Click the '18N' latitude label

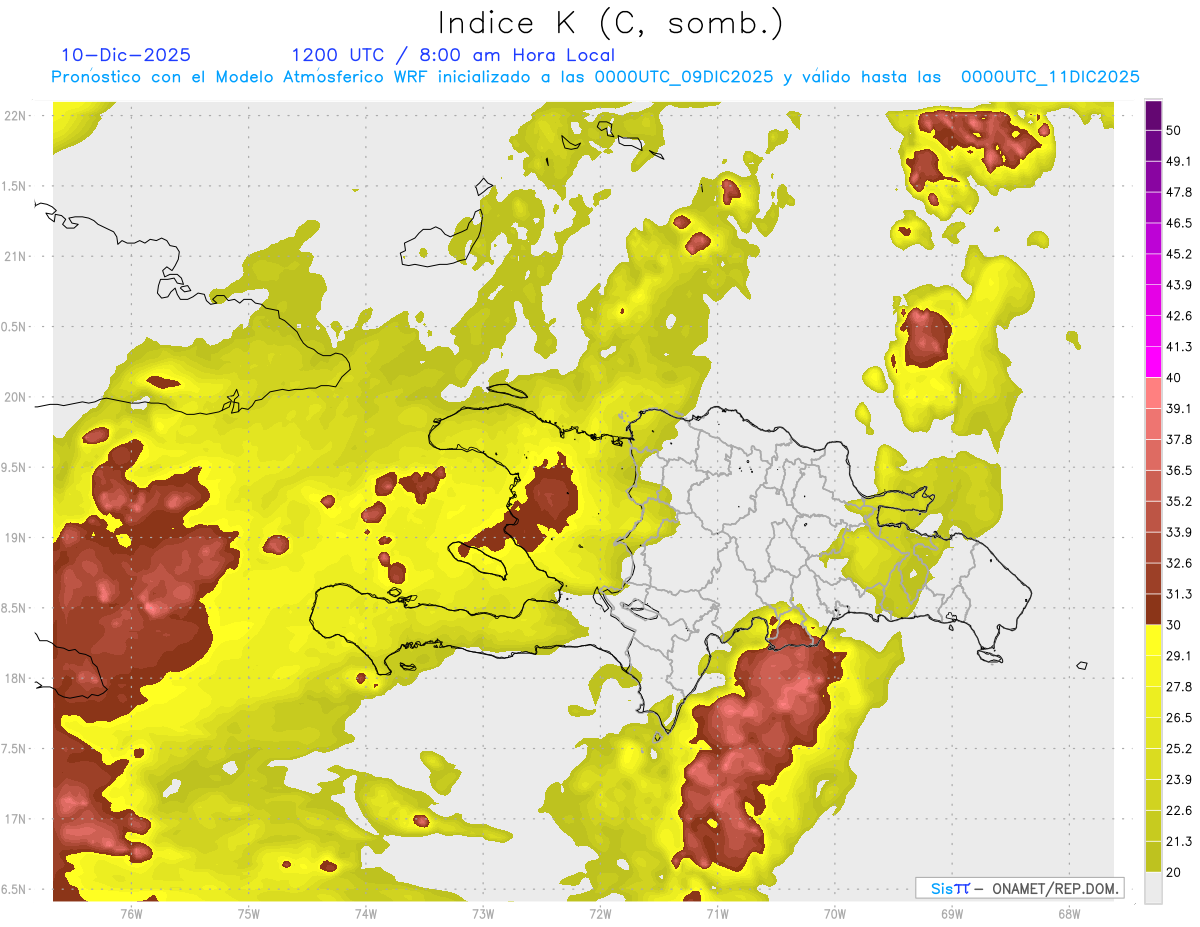15,678
